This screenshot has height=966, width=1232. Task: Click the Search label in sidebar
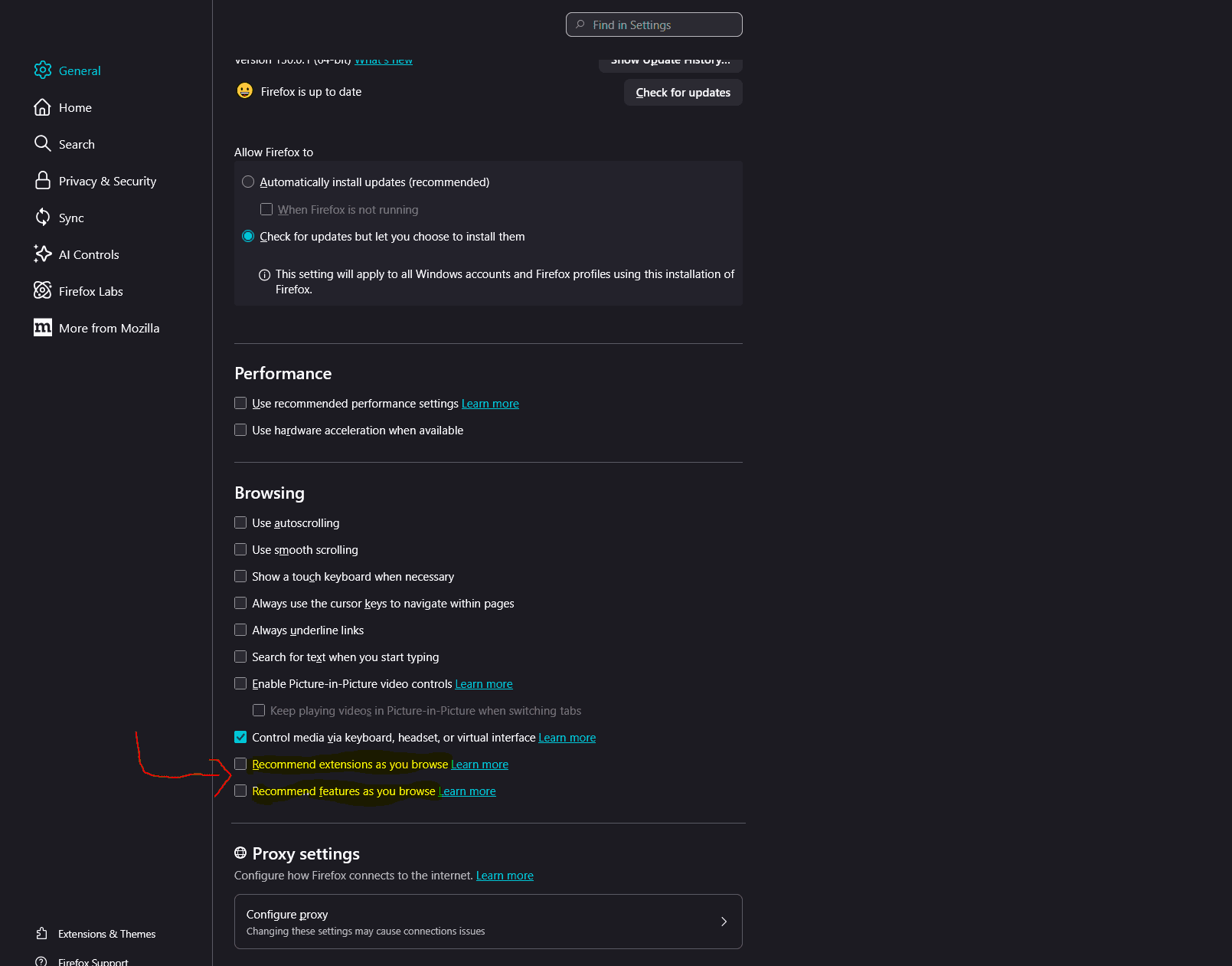[x=77, y=144]
